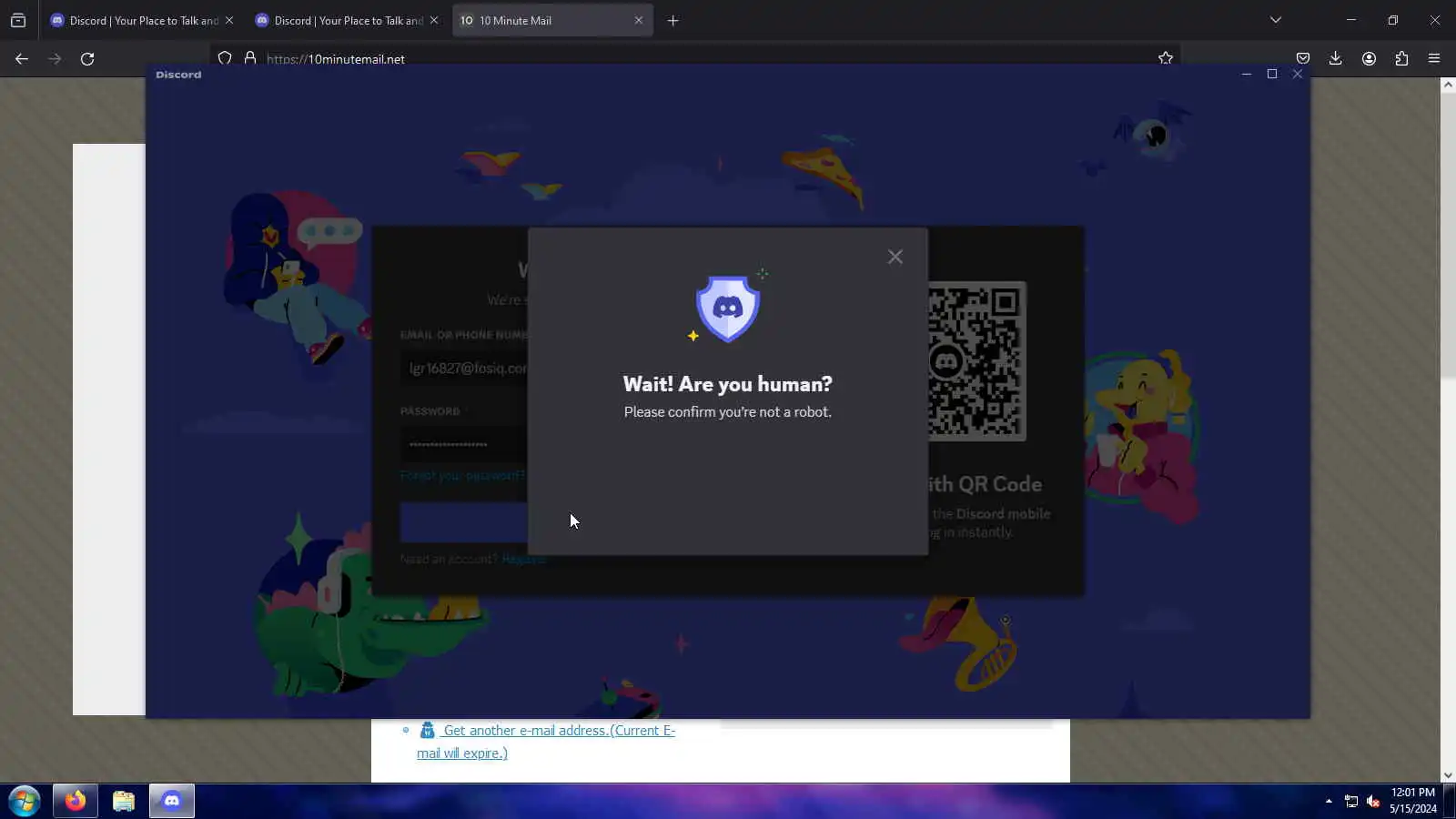The image size is (1456, 819).
Task: Open the taskbar clock and date
Action: coord(1412,801)
